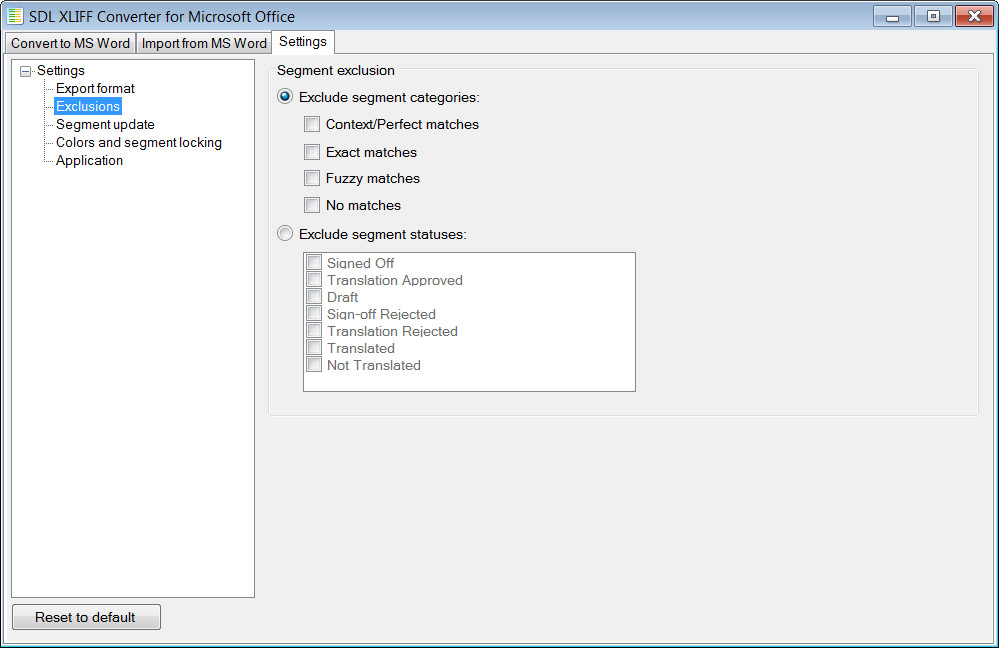Open Segment update settings
This screenshot has width=999, height=648.
(x=105, y=124)
